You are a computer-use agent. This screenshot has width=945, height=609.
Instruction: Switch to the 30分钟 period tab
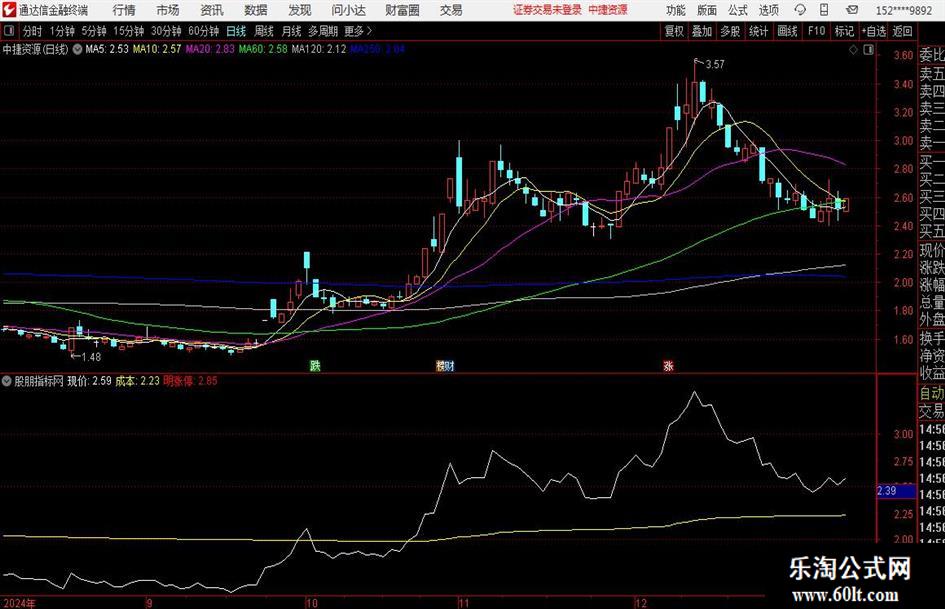coord(166,31)
